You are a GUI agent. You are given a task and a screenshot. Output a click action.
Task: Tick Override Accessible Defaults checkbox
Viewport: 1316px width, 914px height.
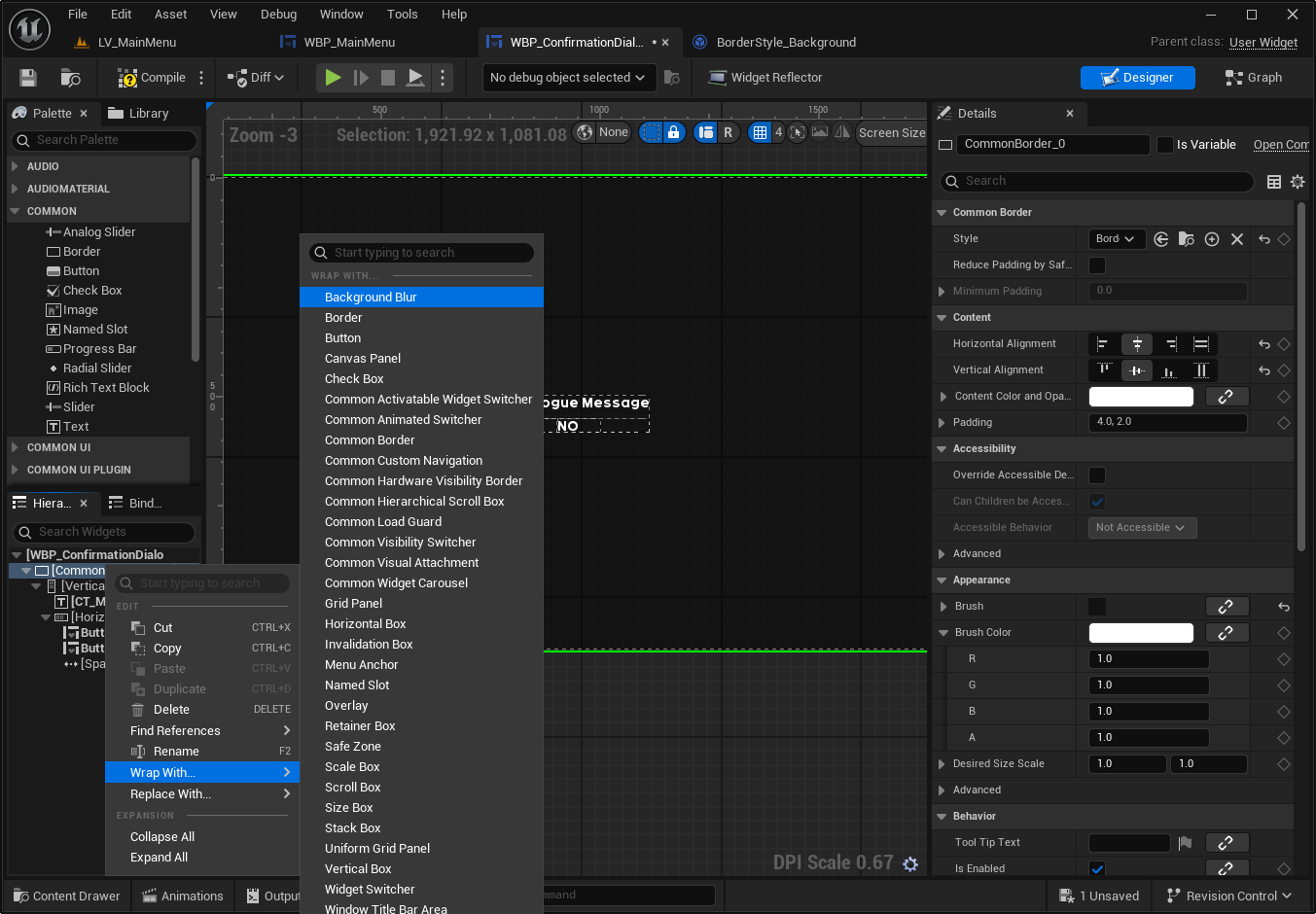tap(1097, 475)
